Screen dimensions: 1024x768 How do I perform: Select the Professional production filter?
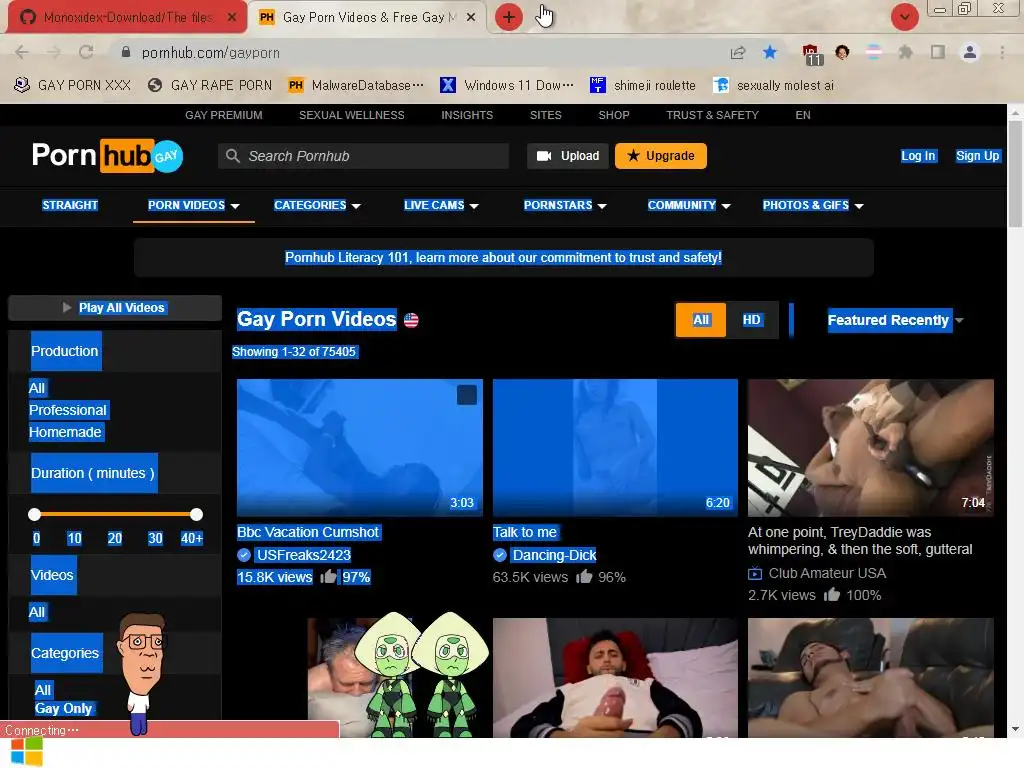click(x=68, y=410)
